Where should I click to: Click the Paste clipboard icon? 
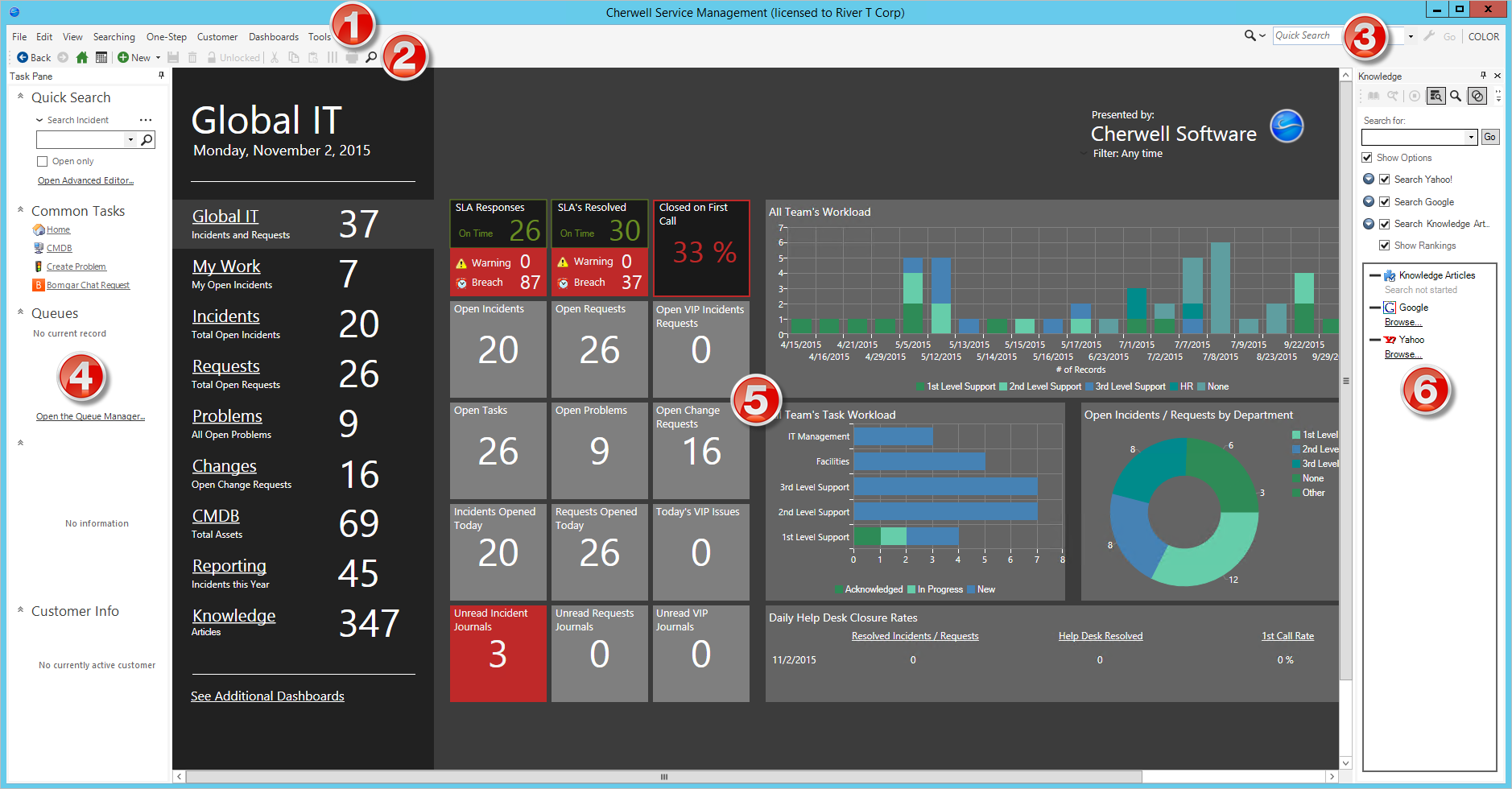[313, 57]
